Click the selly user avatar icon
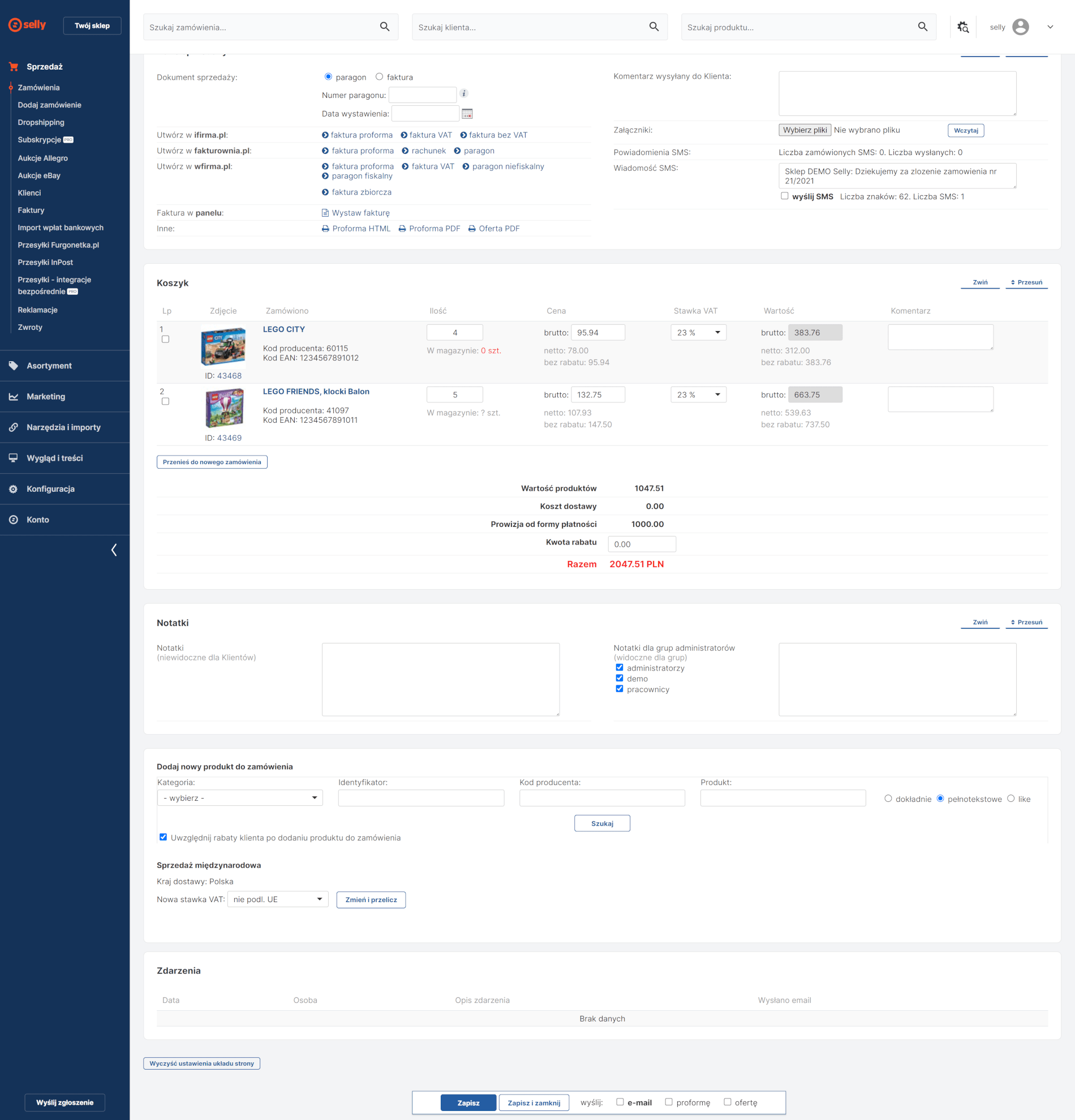 [x=1020, y=27]
